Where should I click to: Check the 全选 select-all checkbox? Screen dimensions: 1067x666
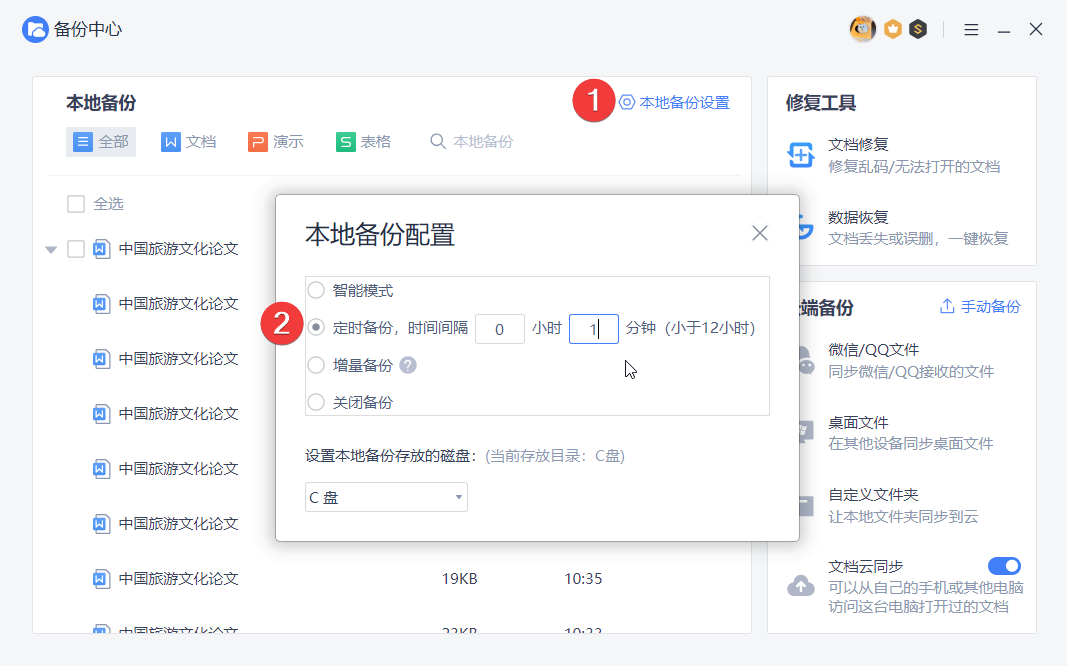[x=75, y=203]
